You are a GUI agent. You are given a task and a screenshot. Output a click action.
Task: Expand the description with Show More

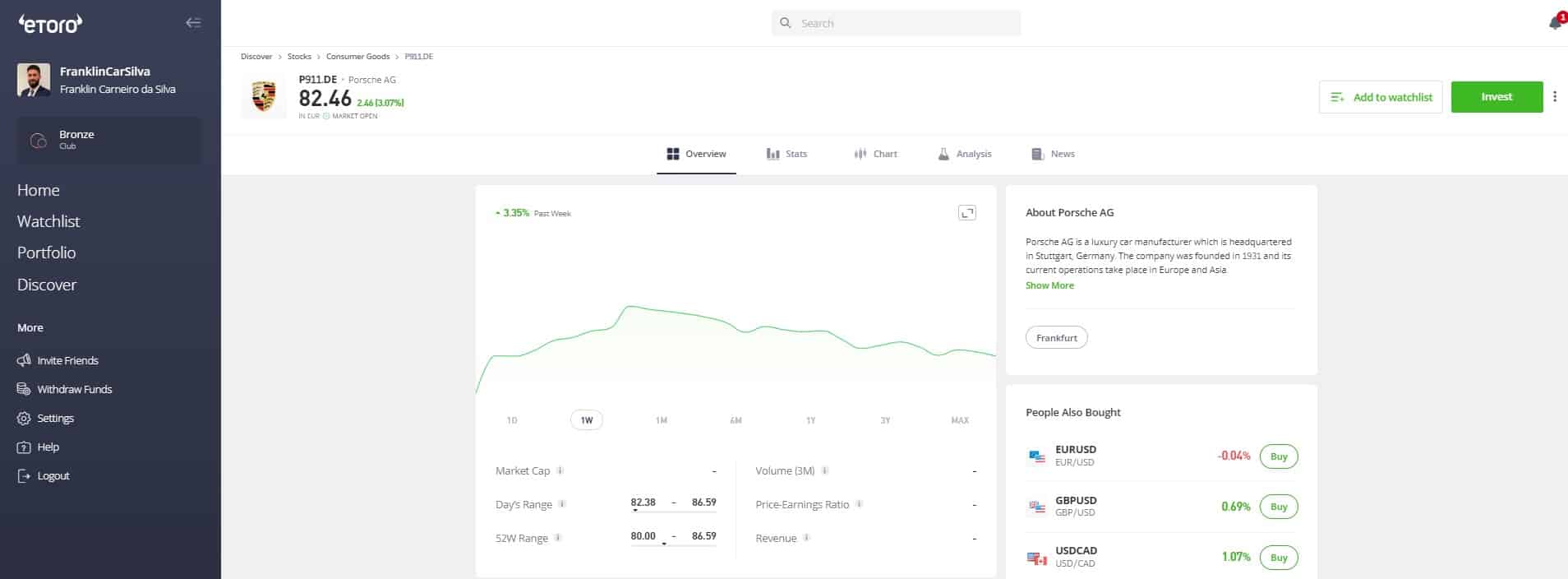pyautogui.click(x=1049, y=285)
